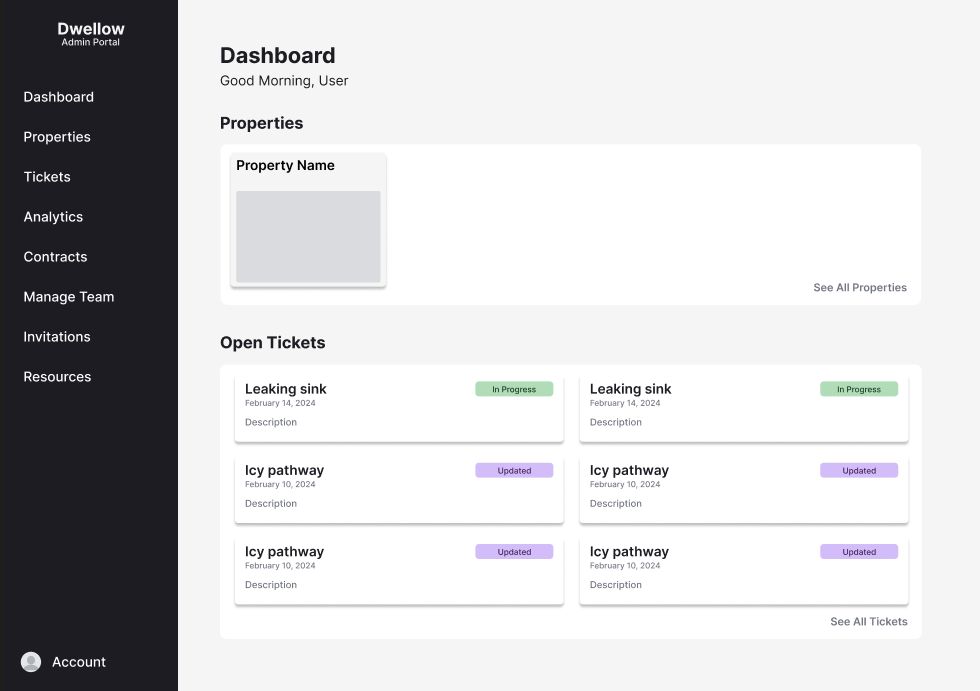Click the Account label in the sidebar
The image size is (980, 691).
pos(79,662)
